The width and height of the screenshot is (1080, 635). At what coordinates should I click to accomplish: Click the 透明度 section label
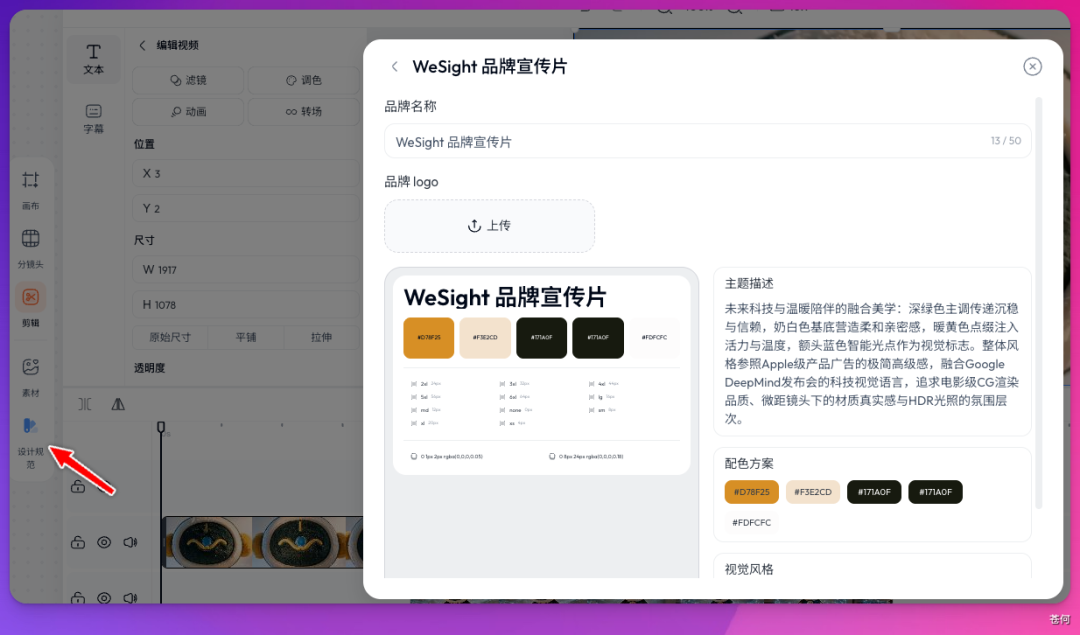point(149,368)
